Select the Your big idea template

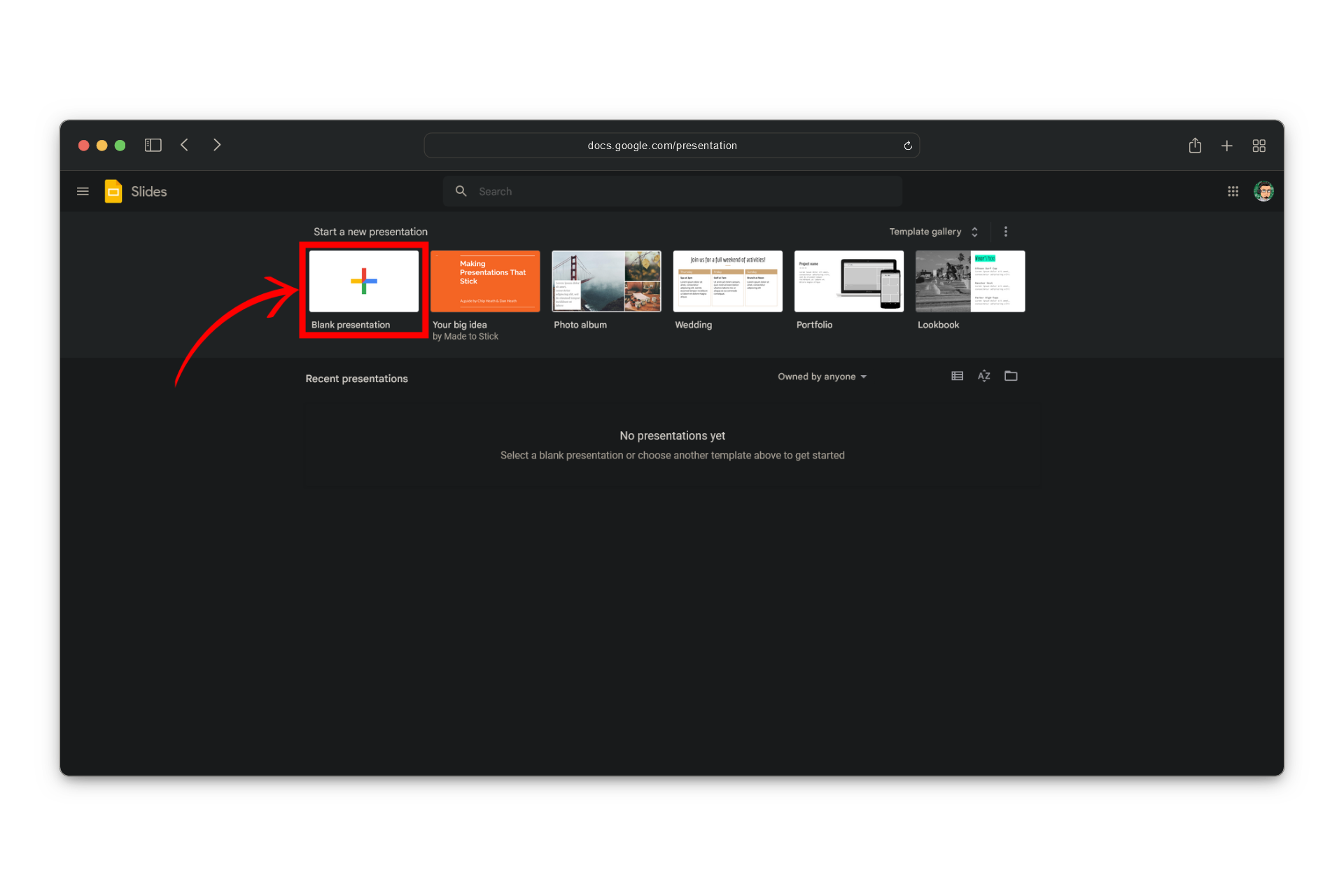coord(485,281)
